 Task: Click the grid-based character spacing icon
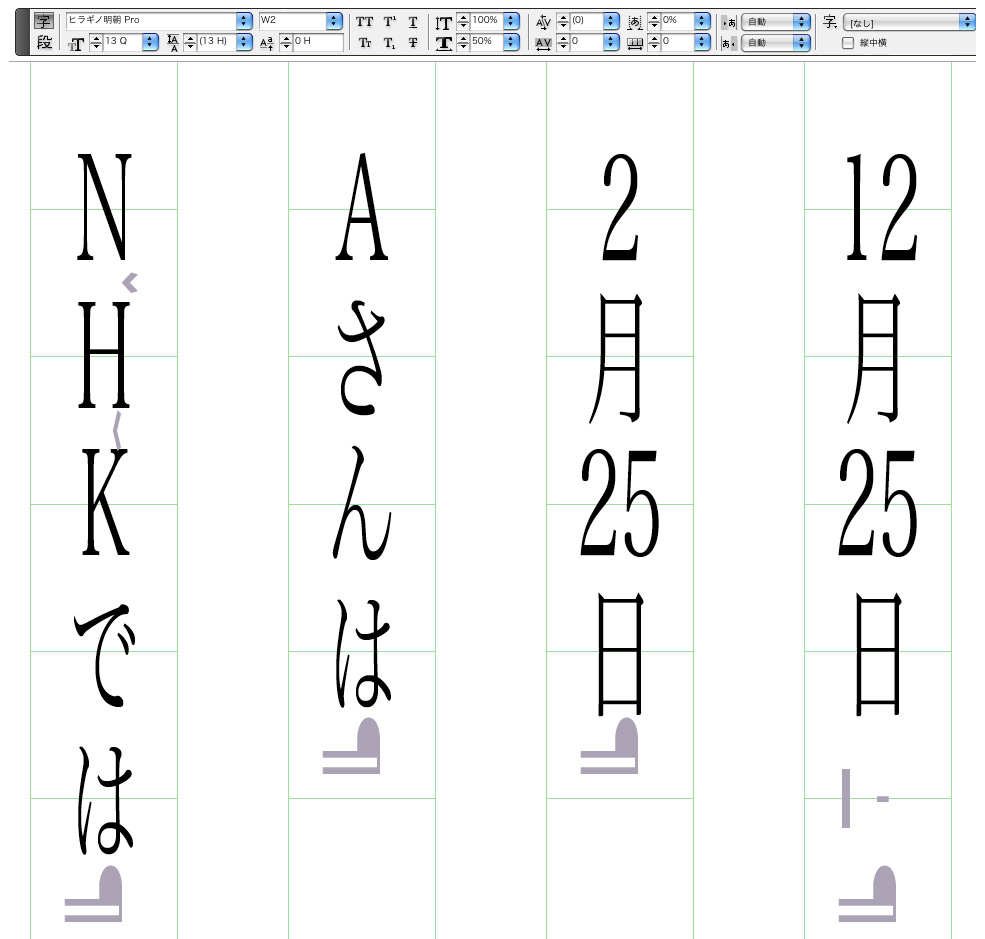coord(635,43)
